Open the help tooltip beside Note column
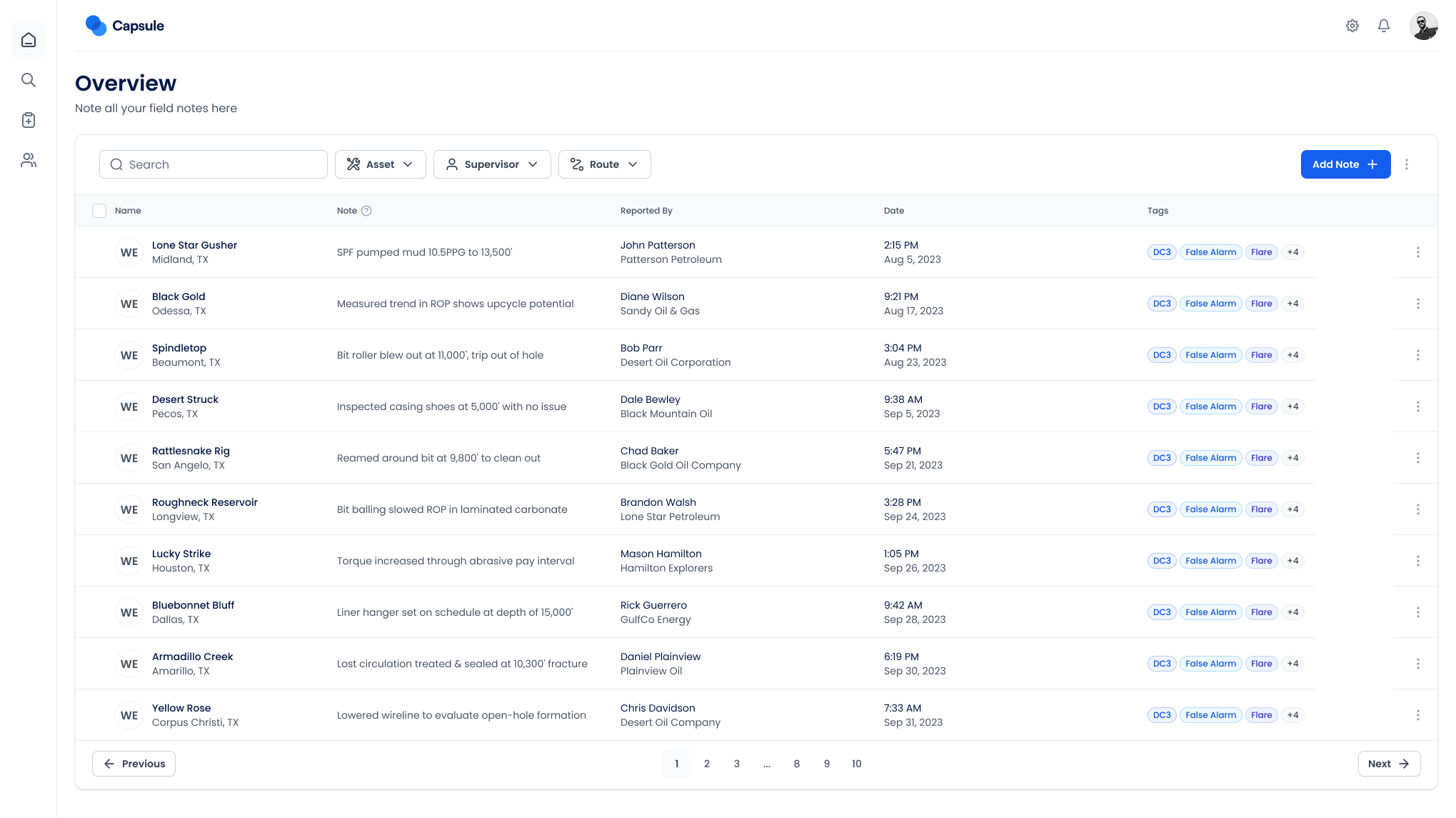 [367, 211]
